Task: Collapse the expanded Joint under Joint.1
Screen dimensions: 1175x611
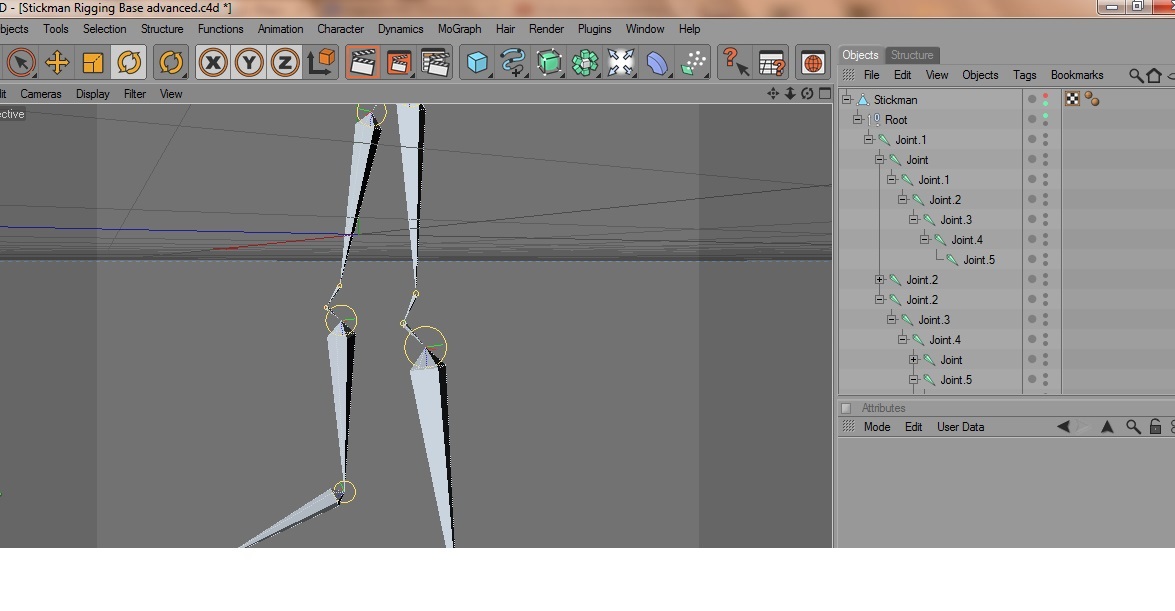Action: [880, 159]
